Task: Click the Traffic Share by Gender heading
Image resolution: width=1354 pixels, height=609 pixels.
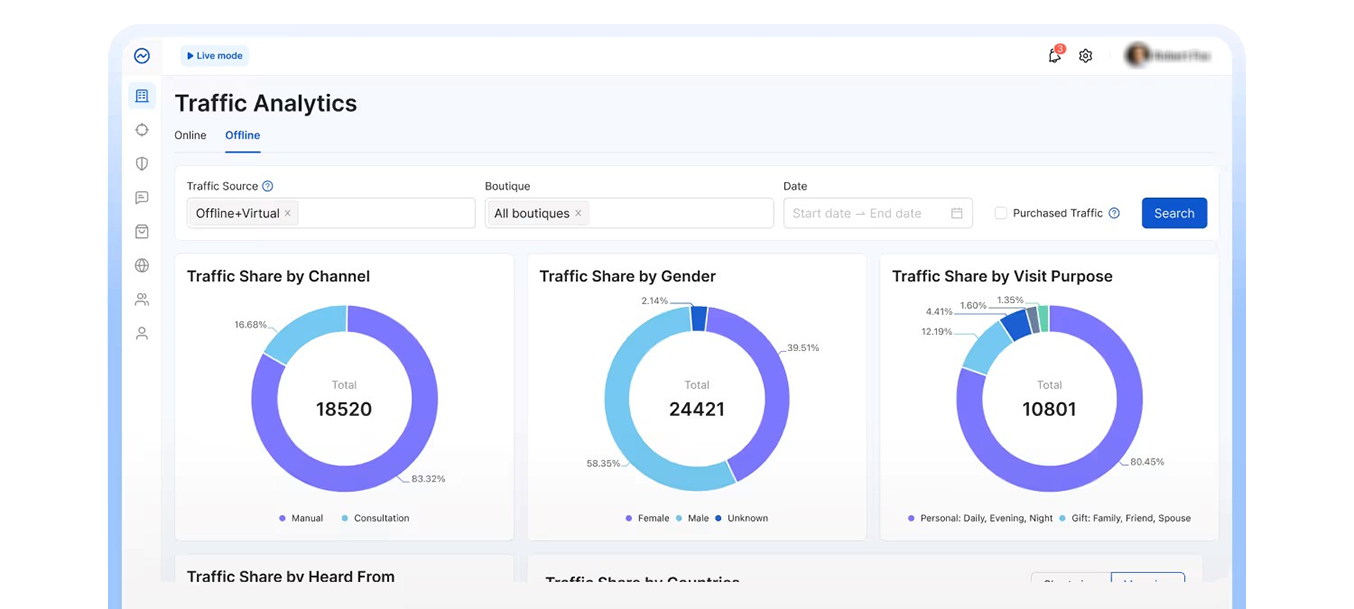Action: 628,276
